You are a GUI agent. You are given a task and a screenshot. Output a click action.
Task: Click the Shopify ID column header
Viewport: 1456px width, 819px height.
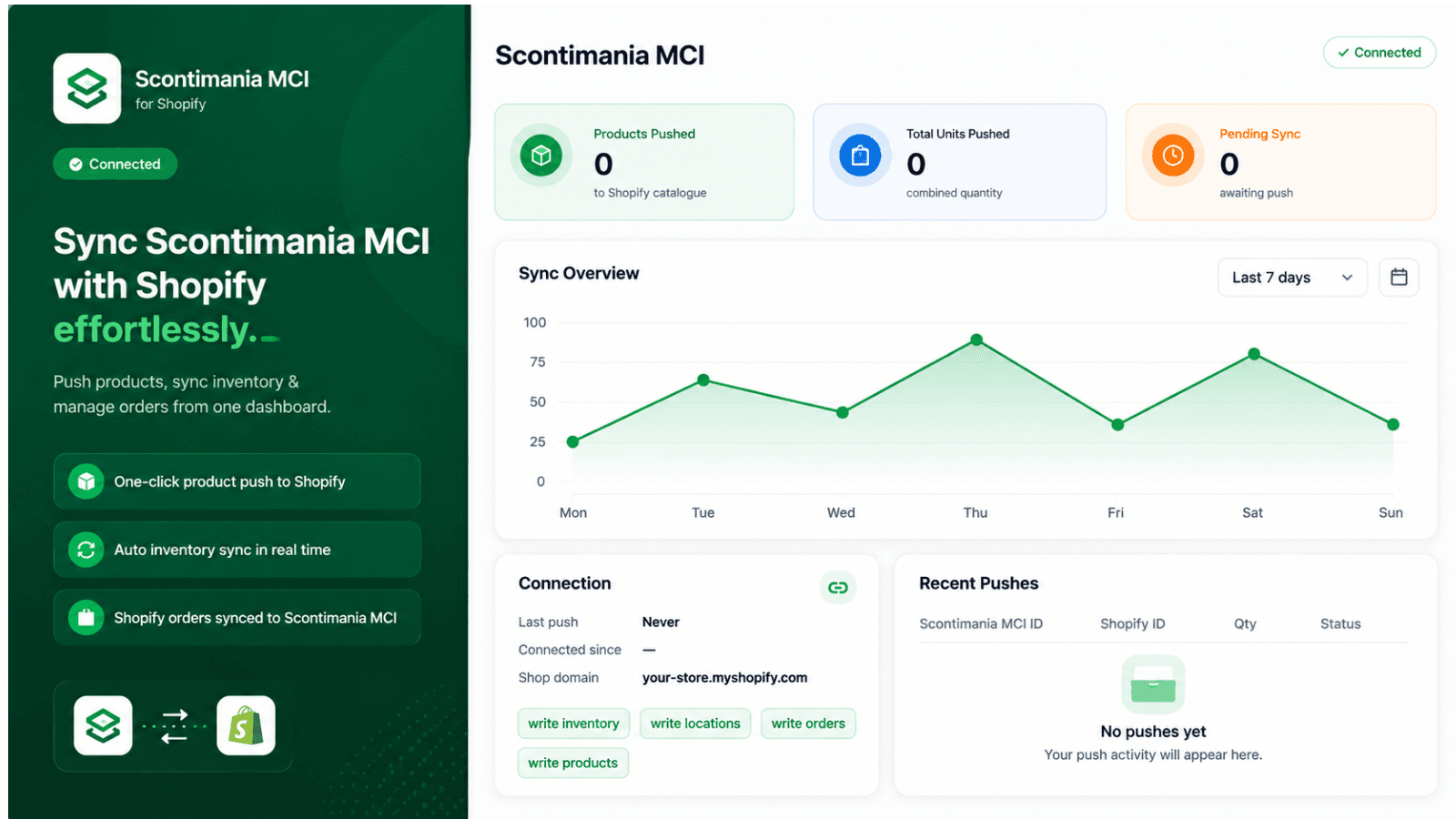(x=1132, y=623)
